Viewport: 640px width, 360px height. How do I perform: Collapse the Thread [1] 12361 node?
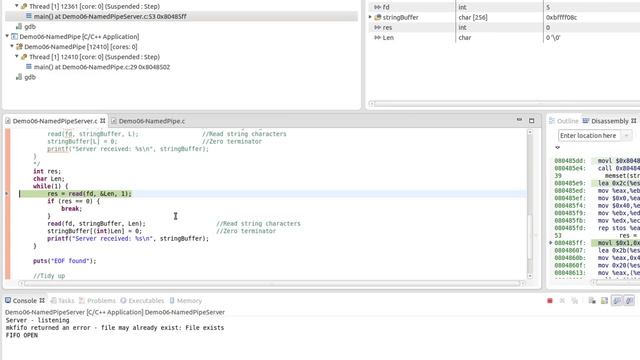tap(17, 6)
